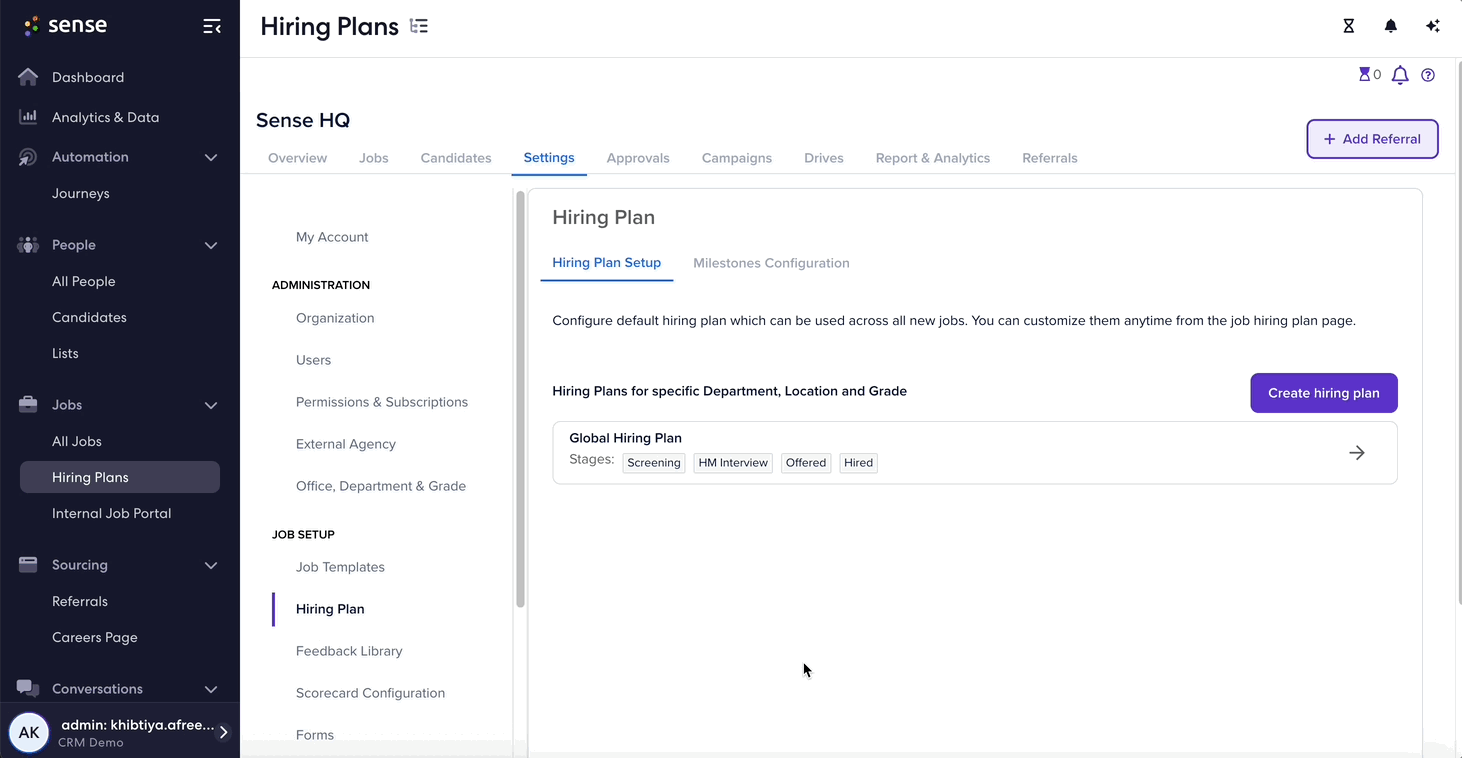Collapse the Automation section chevron
Image resolution: width=1462 pixels, height=758 pixels.
pyautogui.click(x=211, y=157)
